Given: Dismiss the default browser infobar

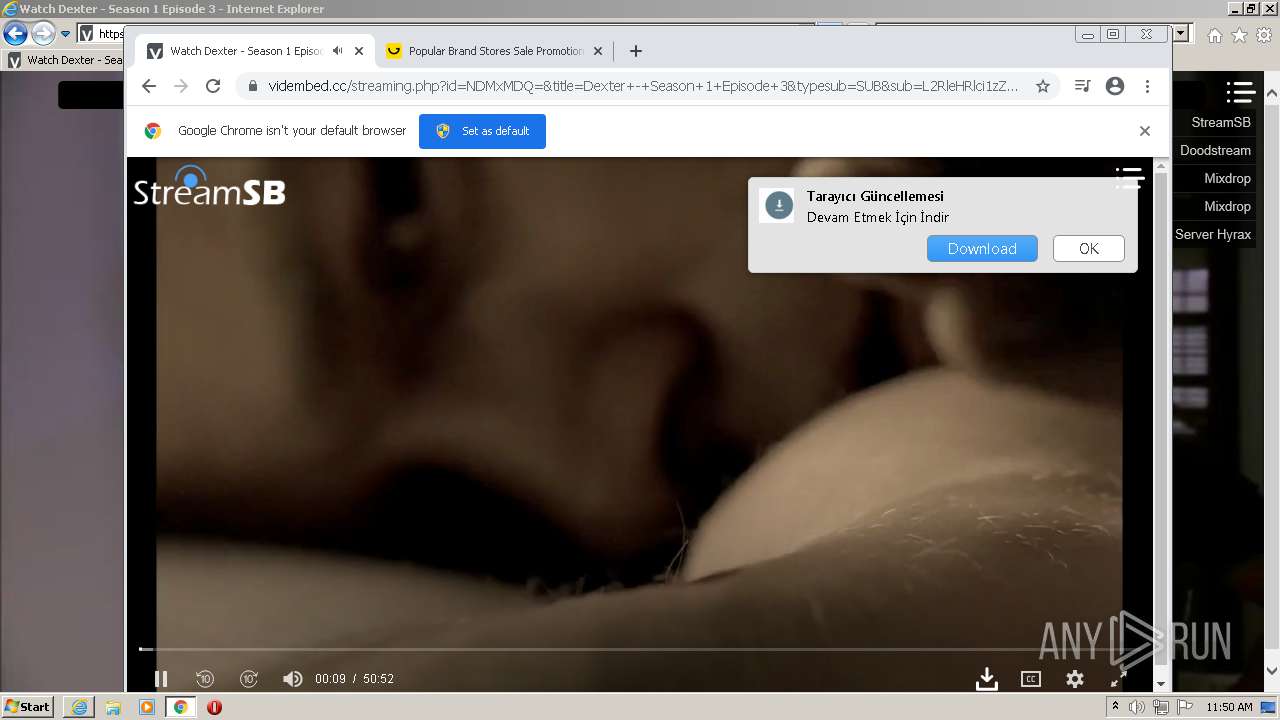Looking at the screenshot, I should click(1145, 131).
